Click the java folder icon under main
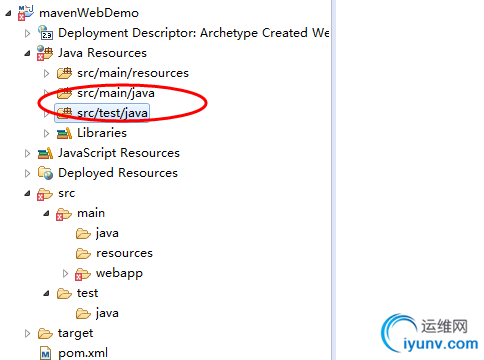This screenshot has width=484, height=360. pos(83,233)
